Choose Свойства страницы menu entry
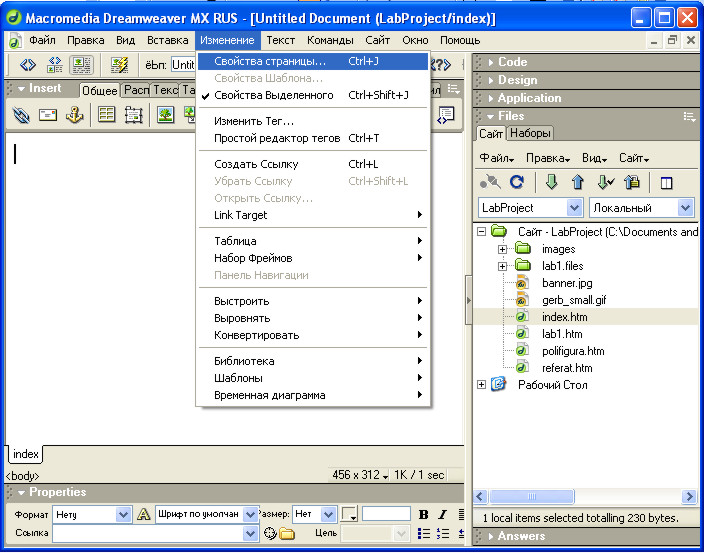The image size is (704, 553). pyautogui.click(x=313, y=61)
